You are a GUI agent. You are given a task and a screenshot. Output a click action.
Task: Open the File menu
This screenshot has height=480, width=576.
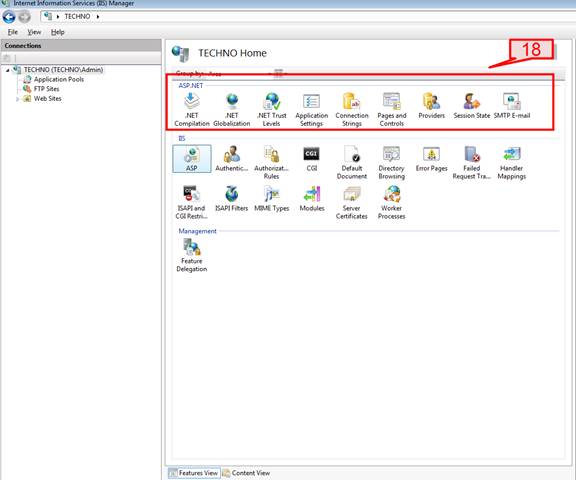click(x=13, y=32)
